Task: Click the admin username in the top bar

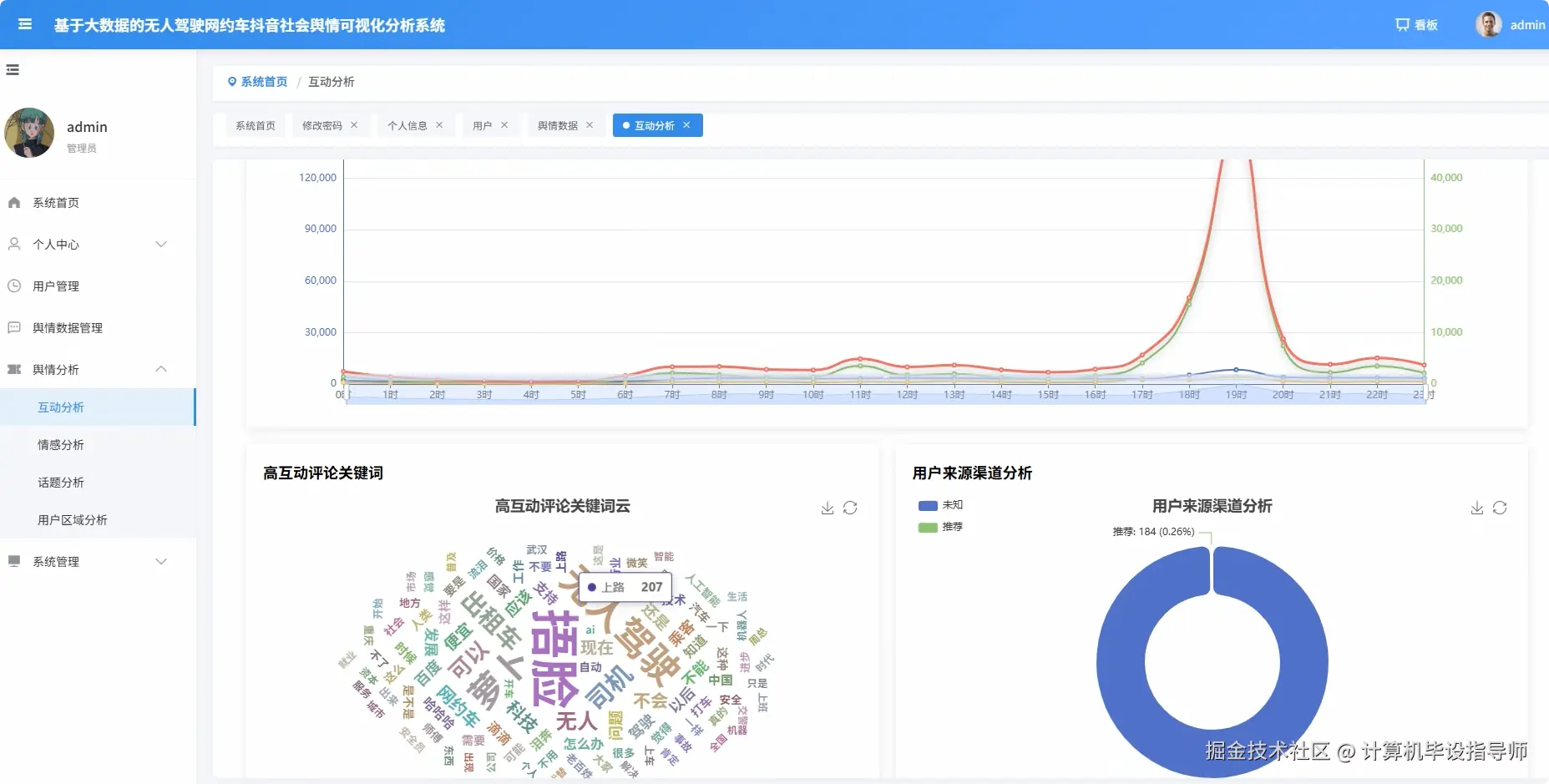Action: pyautogui.click(x=1527, y=24)
